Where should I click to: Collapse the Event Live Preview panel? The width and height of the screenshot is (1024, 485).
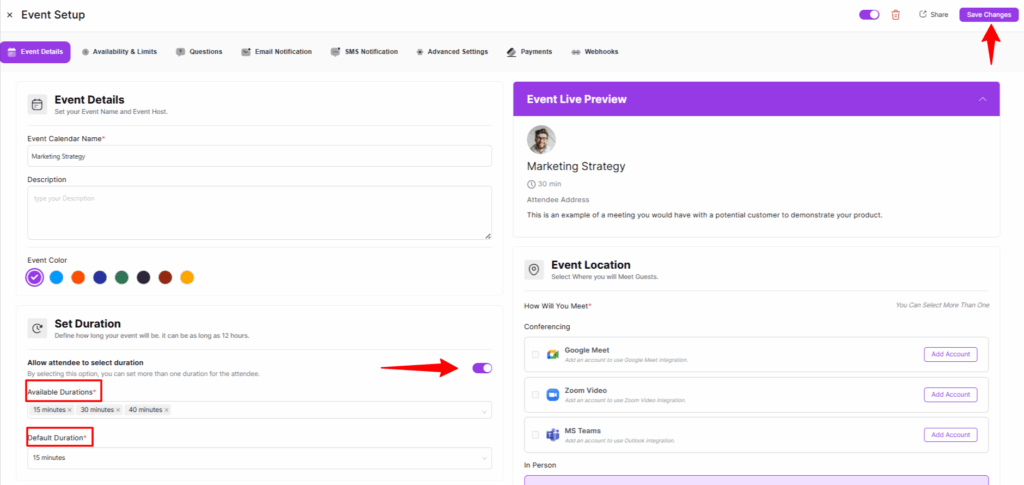(982, 100)
